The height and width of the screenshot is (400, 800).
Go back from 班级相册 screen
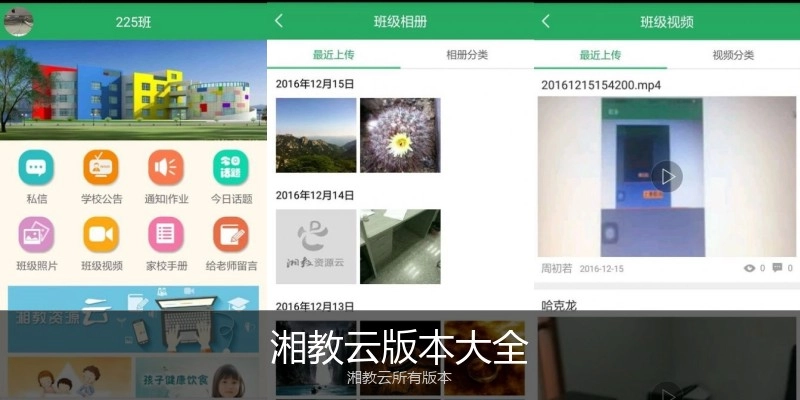(279, 21)
